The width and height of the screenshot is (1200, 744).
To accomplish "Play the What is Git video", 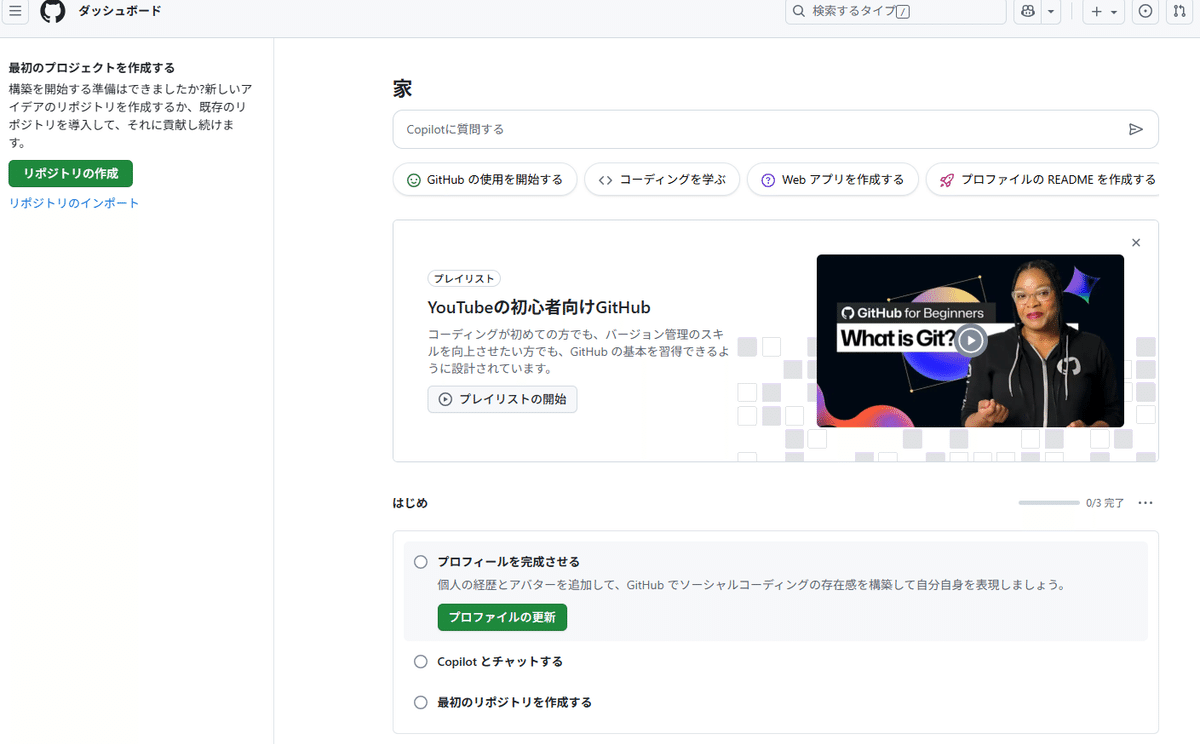I will pos(970,340).
